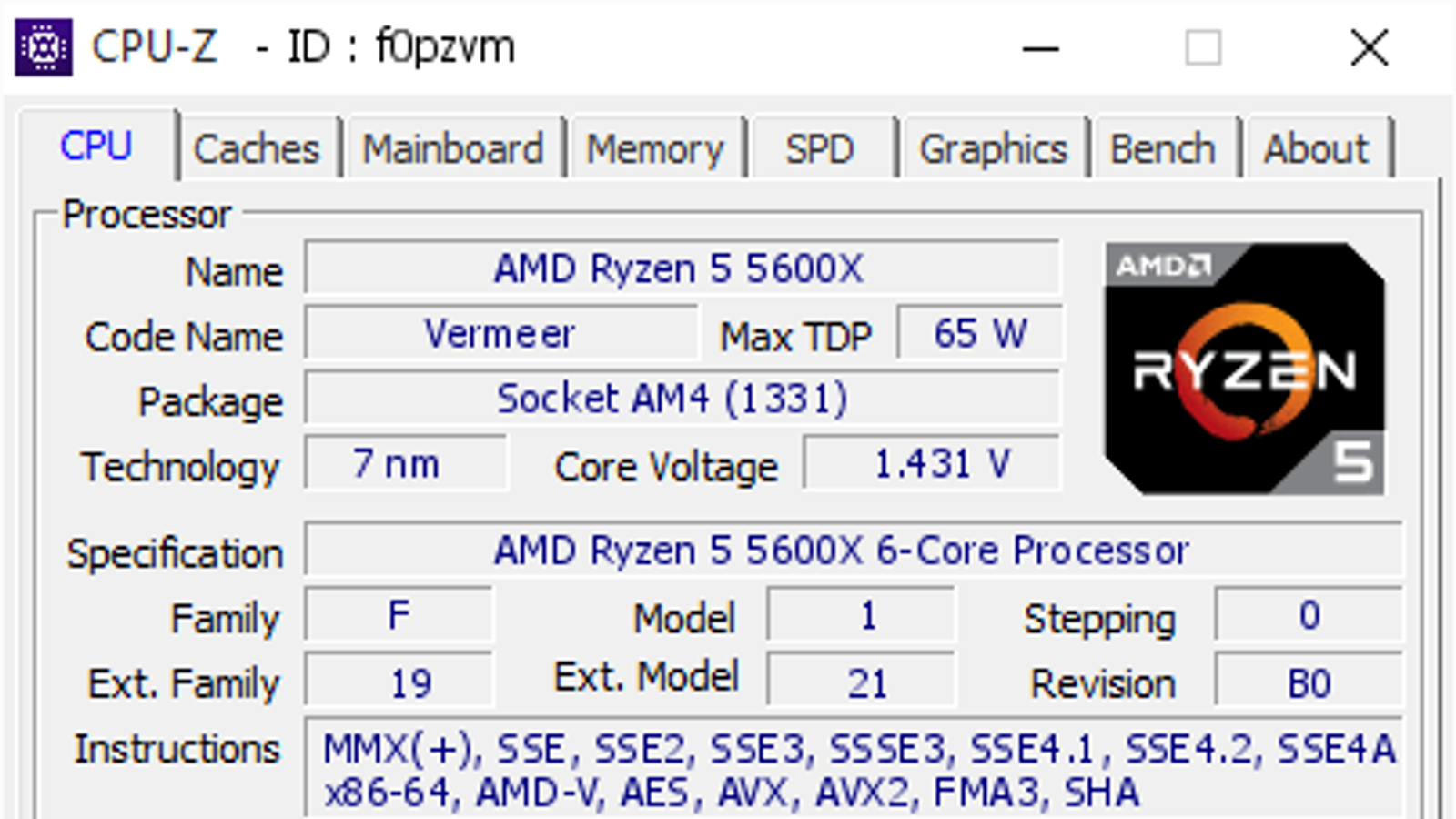Click the Code Name field showing Vermeer
Screen dimensions: 1456x819
tap(500, 334)
